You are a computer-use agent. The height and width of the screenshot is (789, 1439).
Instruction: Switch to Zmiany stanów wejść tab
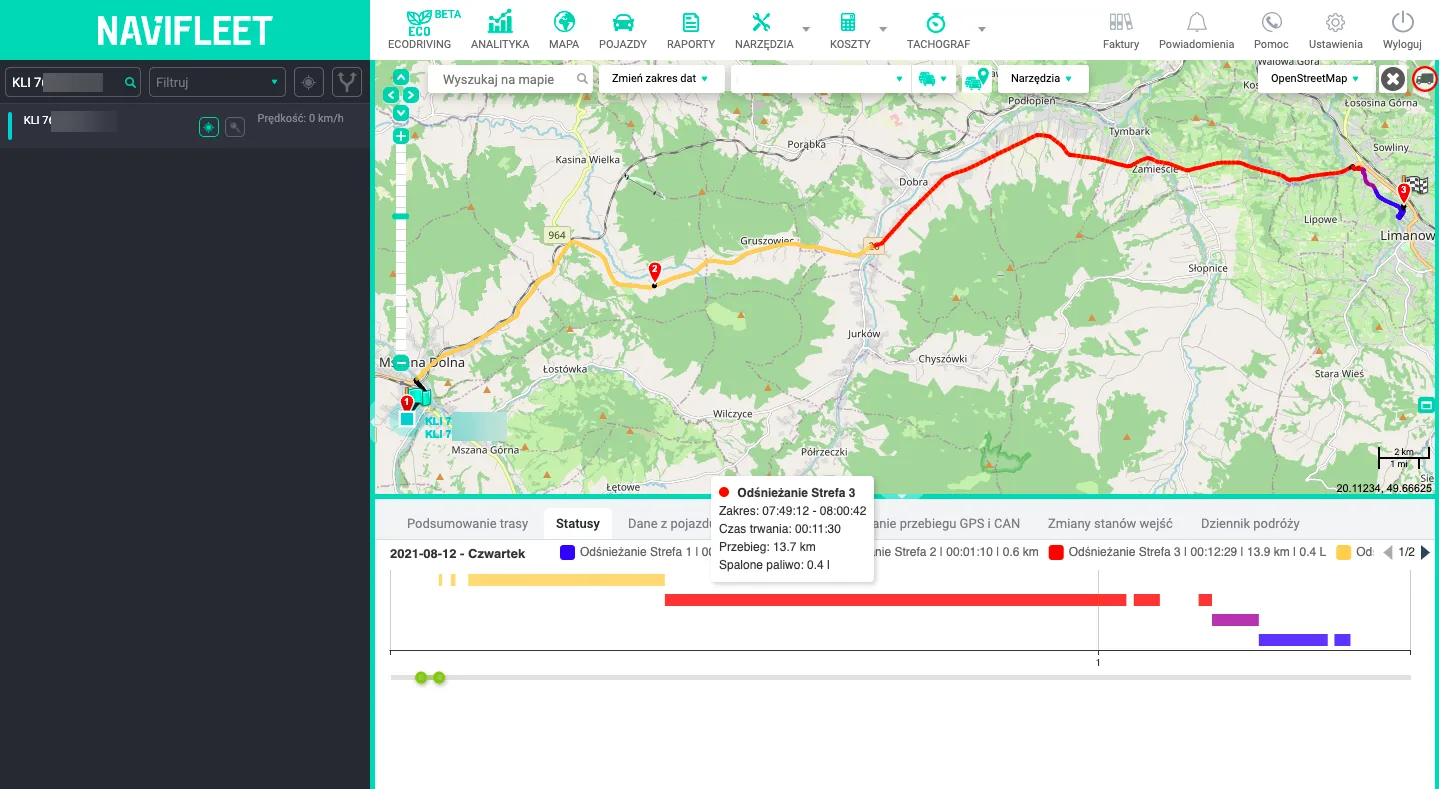1110,523
